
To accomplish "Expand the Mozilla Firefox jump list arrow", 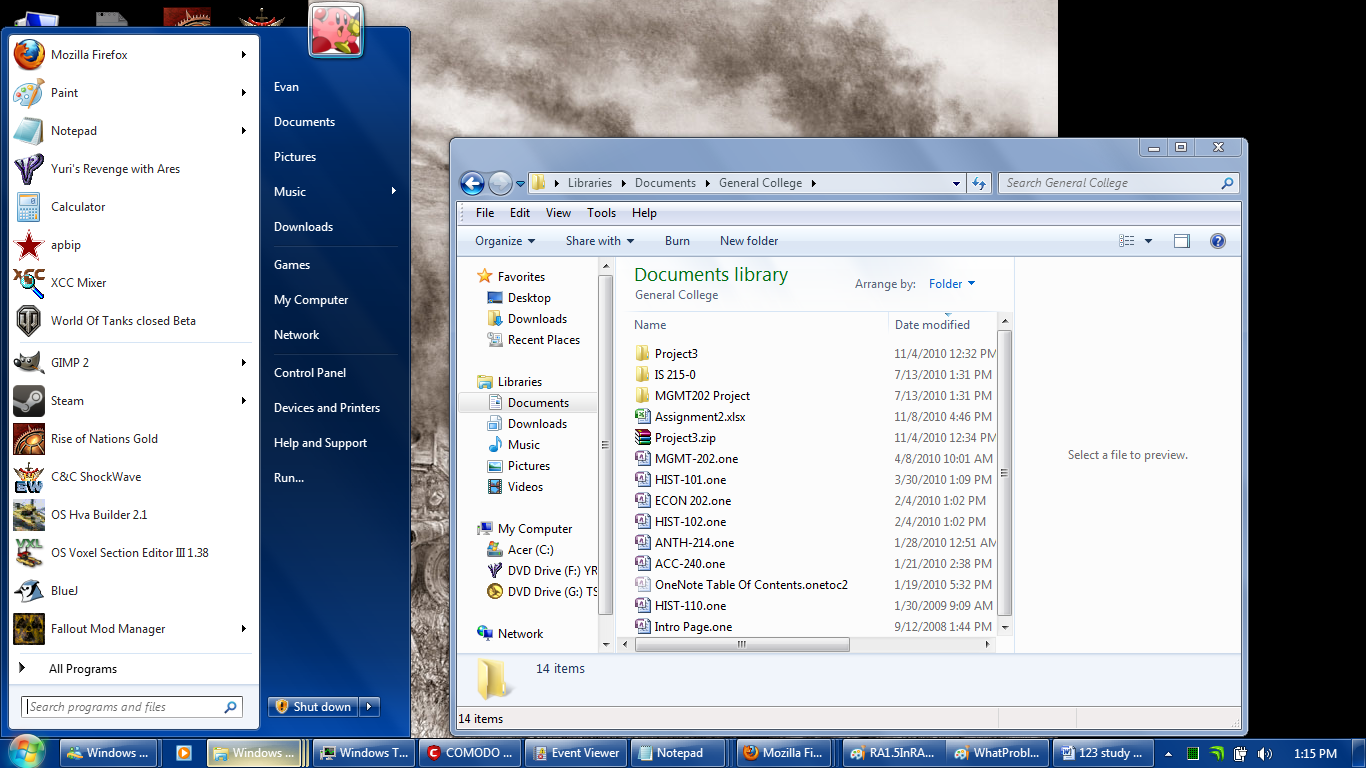I will click(x=243, y=55).
